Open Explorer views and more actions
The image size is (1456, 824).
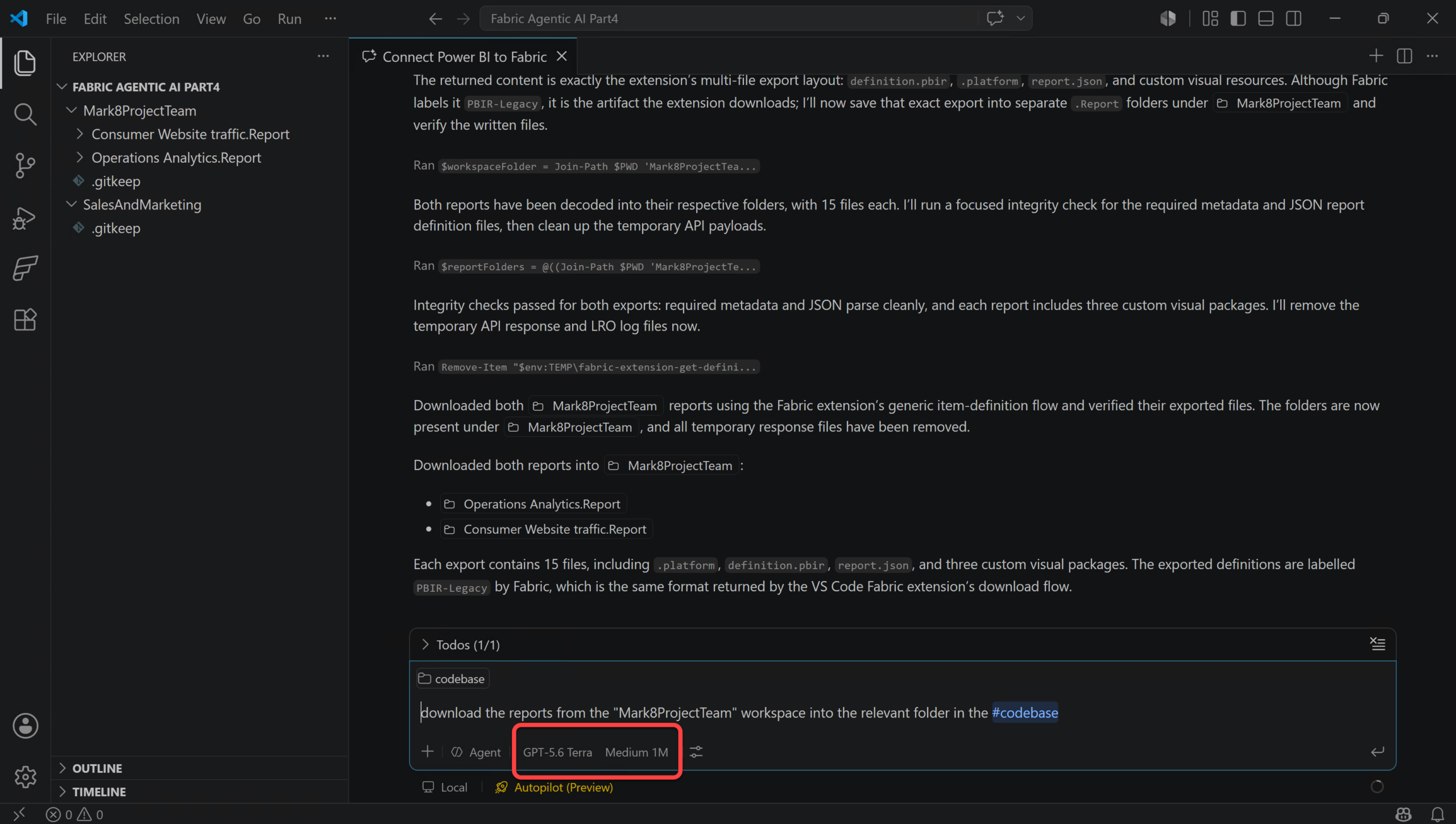point(323,56)
